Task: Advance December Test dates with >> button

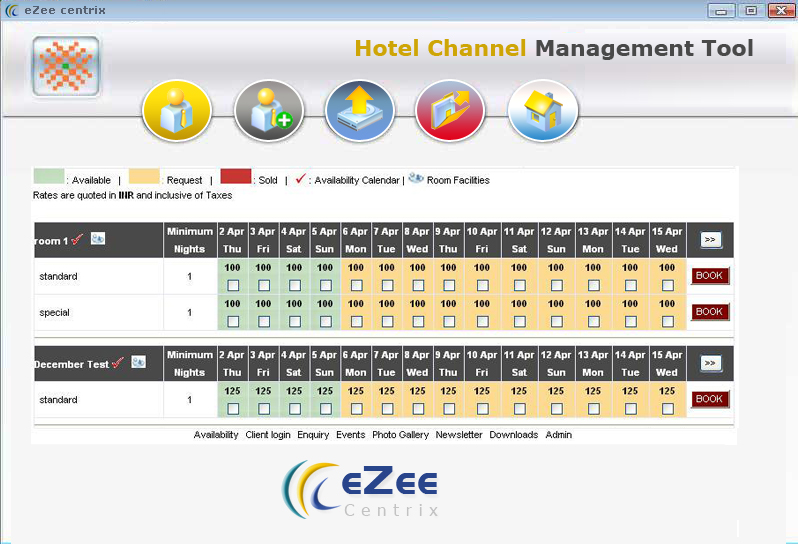Action: click(x=710, y=363)
